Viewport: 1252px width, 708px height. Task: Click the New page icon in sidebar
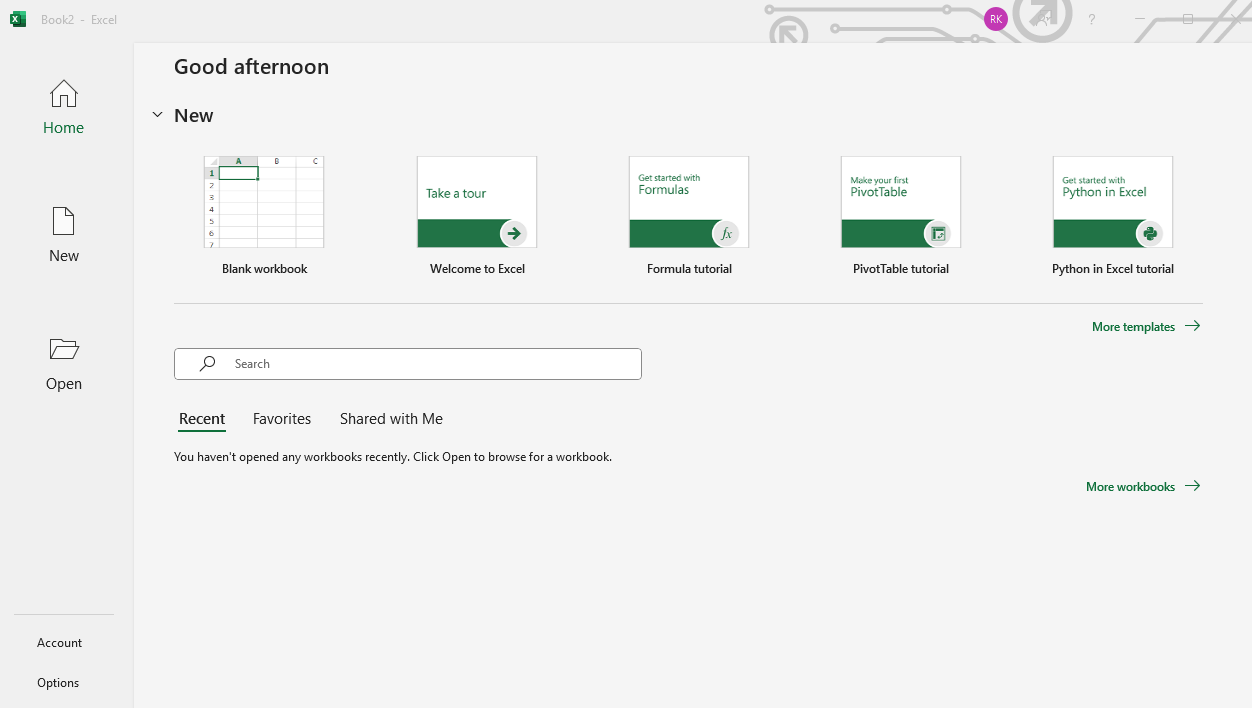(x=64, y=221)
